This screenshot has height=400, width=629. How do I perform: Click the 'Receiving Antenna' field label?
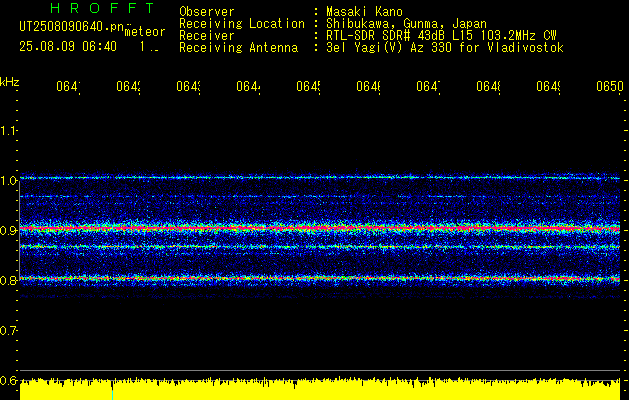[239, 48]
